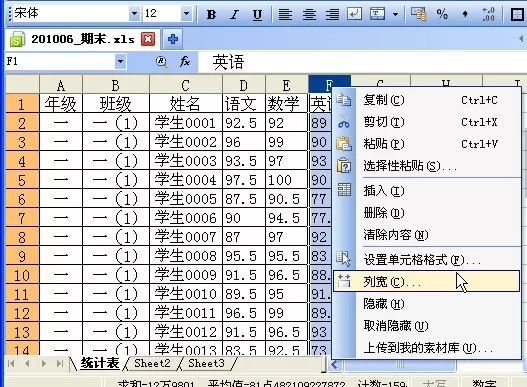
Task: Toggle italic formatting button
Action: [x=234, y=14]
